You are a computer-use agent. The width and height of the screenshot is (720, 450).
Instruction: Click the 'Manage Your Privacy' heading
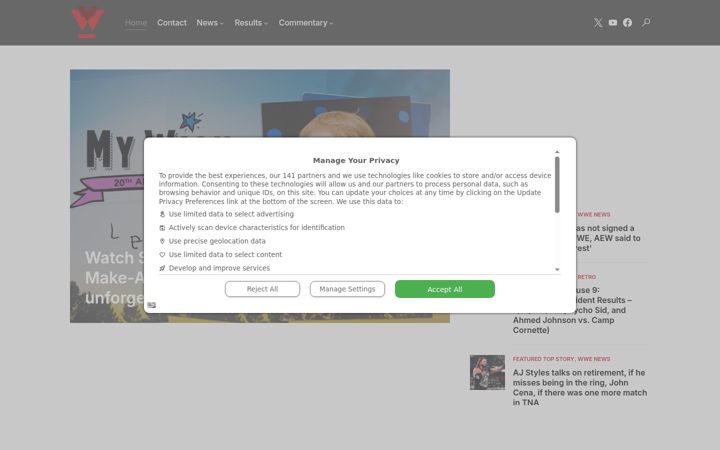[x=356, y=160]
